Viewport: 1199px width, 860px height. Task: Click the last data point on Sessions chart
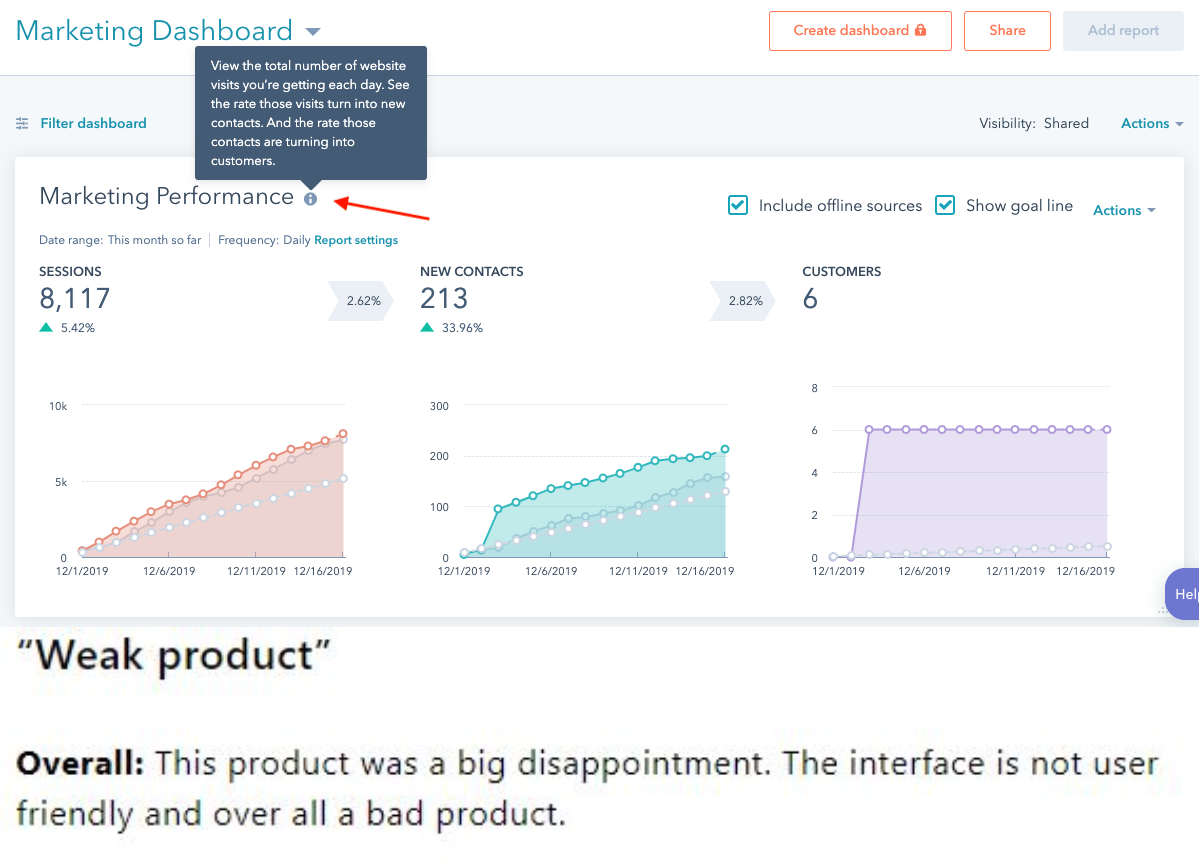tap(343, 434)
